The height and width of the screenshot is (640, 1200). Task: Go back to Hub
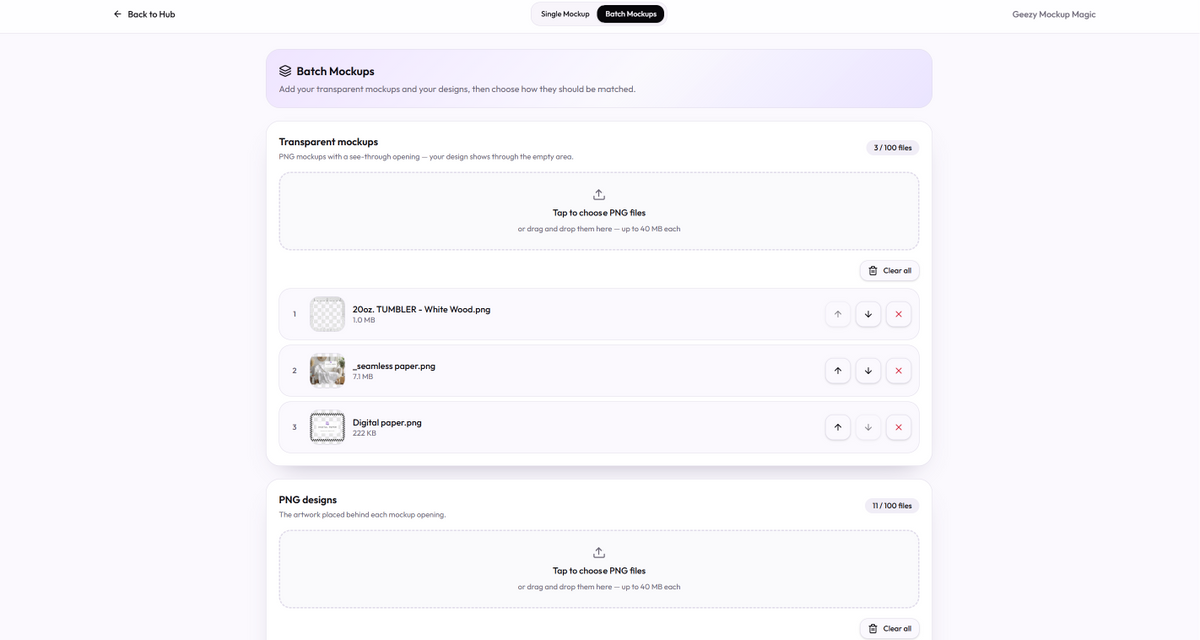144,14
